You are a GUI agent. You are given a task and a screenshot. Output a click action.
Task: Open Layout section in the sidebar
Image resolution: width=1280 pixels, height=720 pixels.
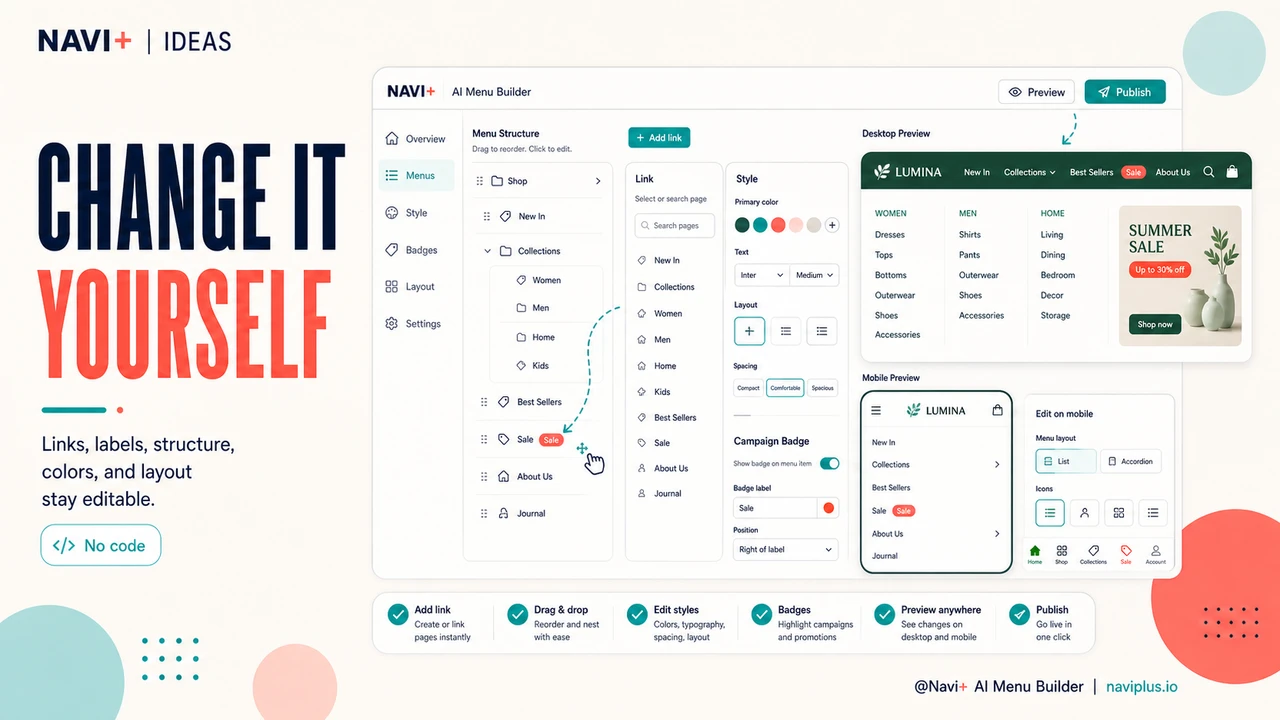[x=416, y=287]
